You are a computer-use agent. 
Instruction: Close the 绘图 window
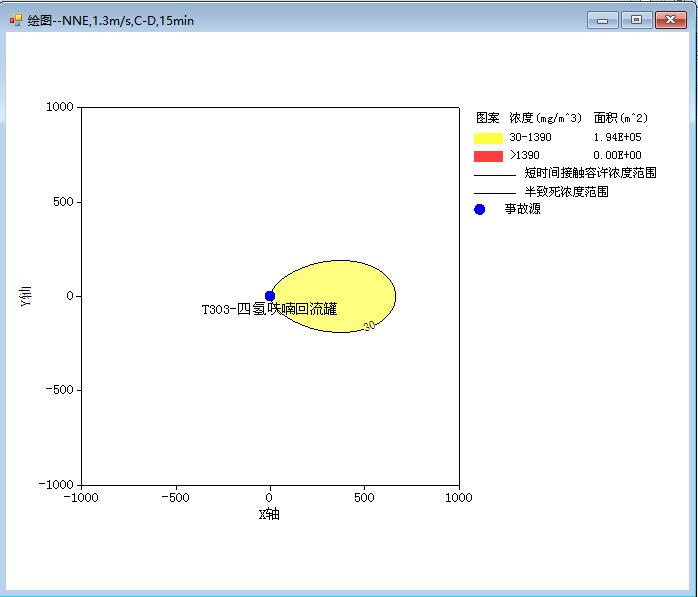[670, 20]
